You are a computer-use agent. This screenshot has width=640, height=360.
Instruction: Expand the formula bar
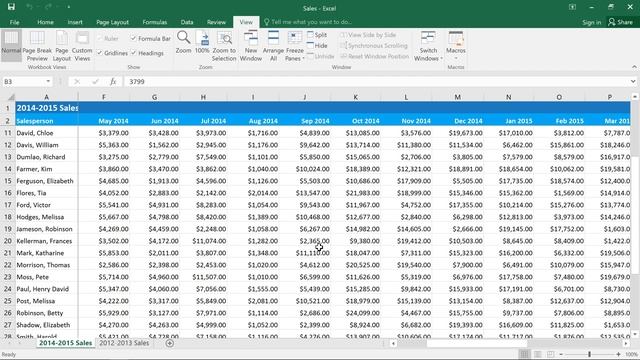633,82
